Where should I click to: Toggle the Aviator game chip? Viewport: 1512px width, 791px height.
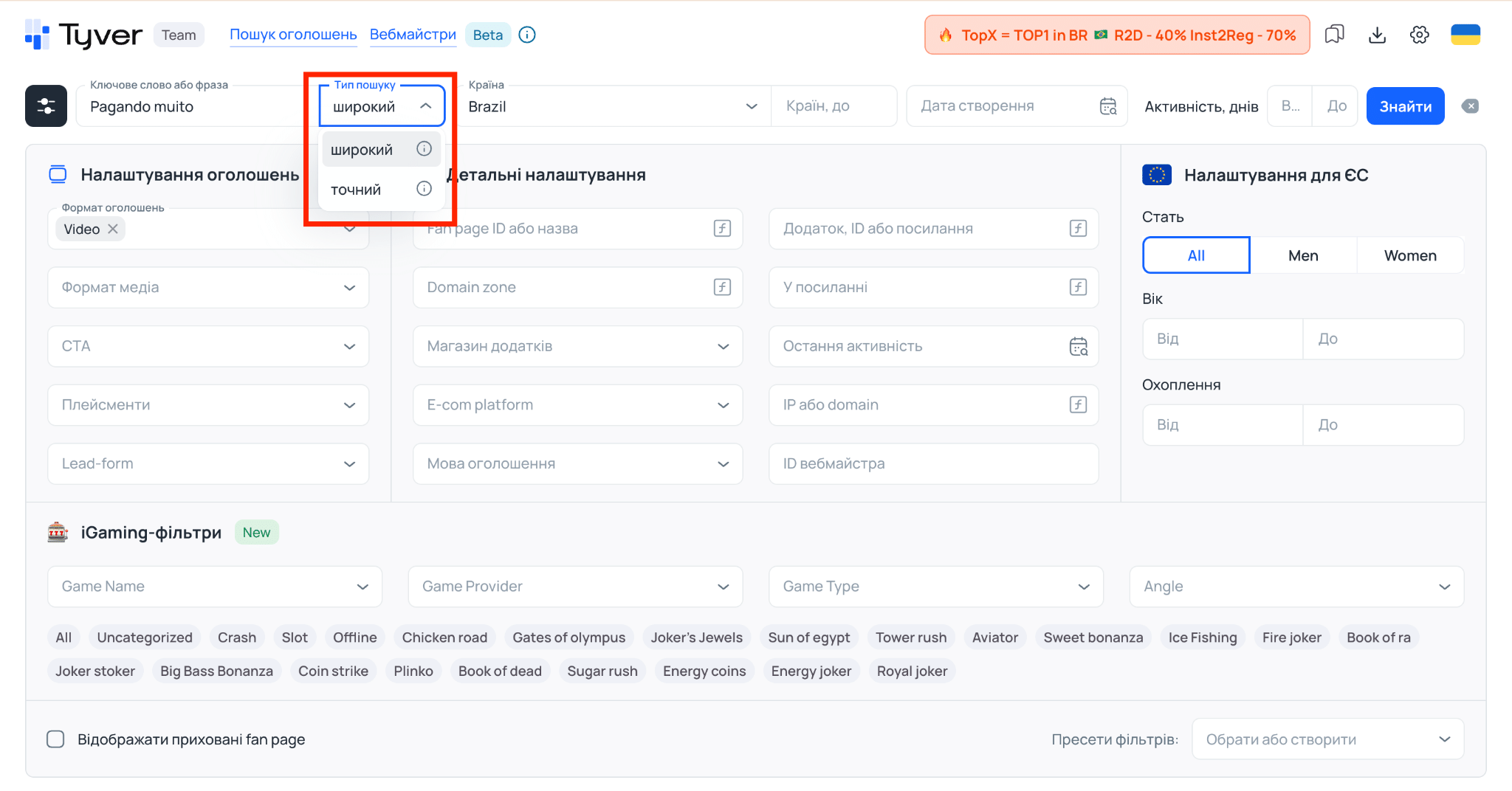(994, 637)
